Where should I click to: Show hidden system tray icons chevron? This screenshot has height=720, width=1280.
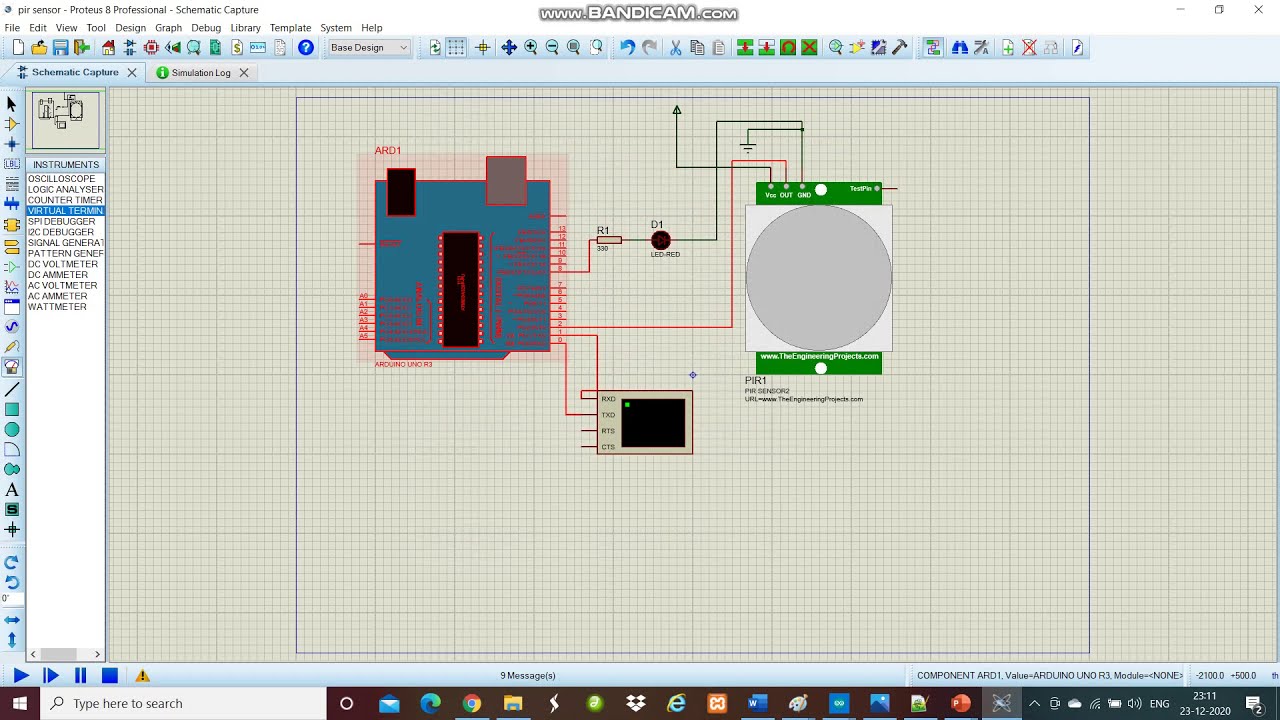point(1034,704)
